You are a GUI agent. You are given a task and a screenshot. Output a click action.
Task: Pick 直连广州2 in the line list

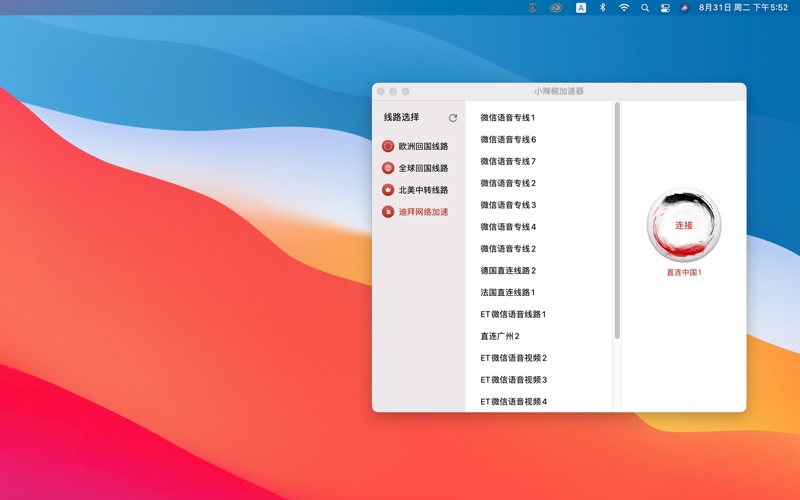[x=500, y=337]
